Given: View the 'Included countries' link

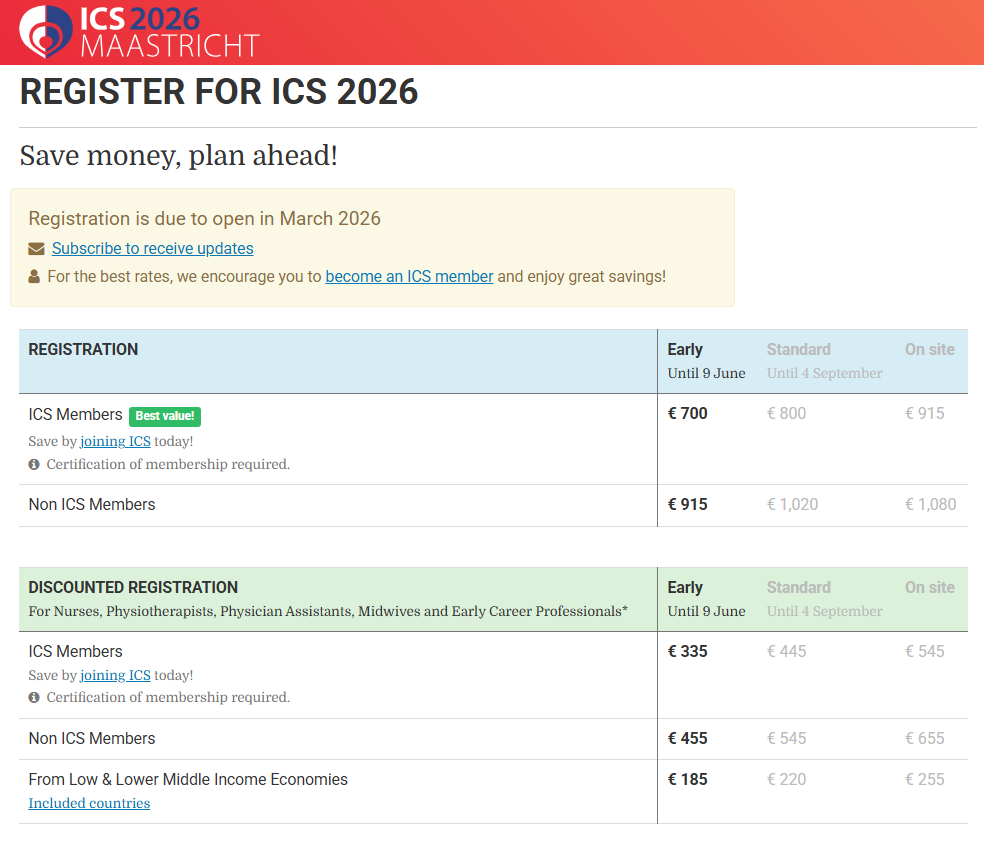Looking at the screenshot, I should pyautogui.click(x=89, y=803).
